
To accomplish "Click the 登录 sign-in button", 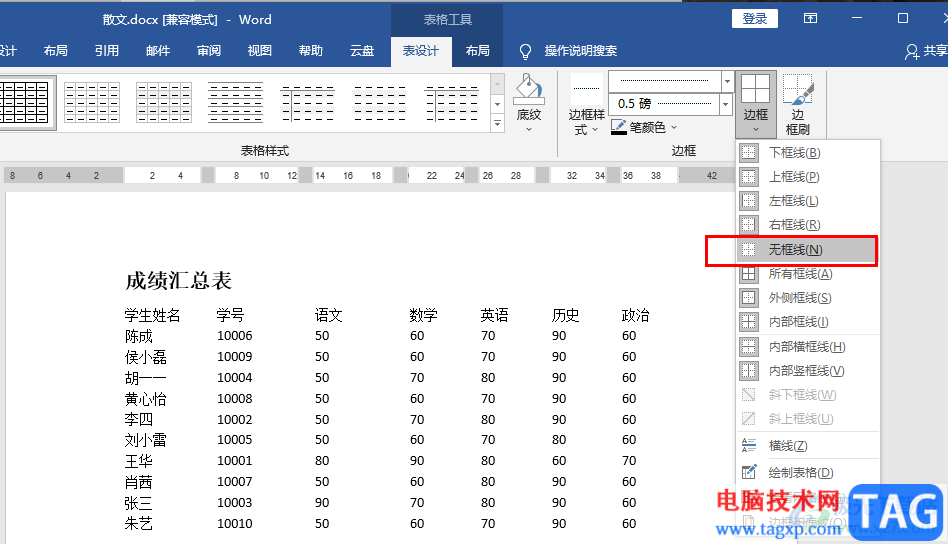I will point(755,19).
